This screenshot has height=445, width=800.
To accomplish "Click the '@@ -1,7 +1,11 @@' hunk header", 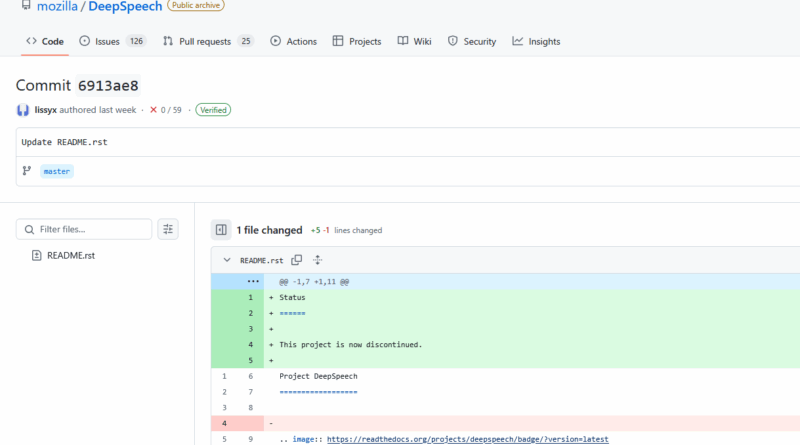I will (x=314, y=282).
